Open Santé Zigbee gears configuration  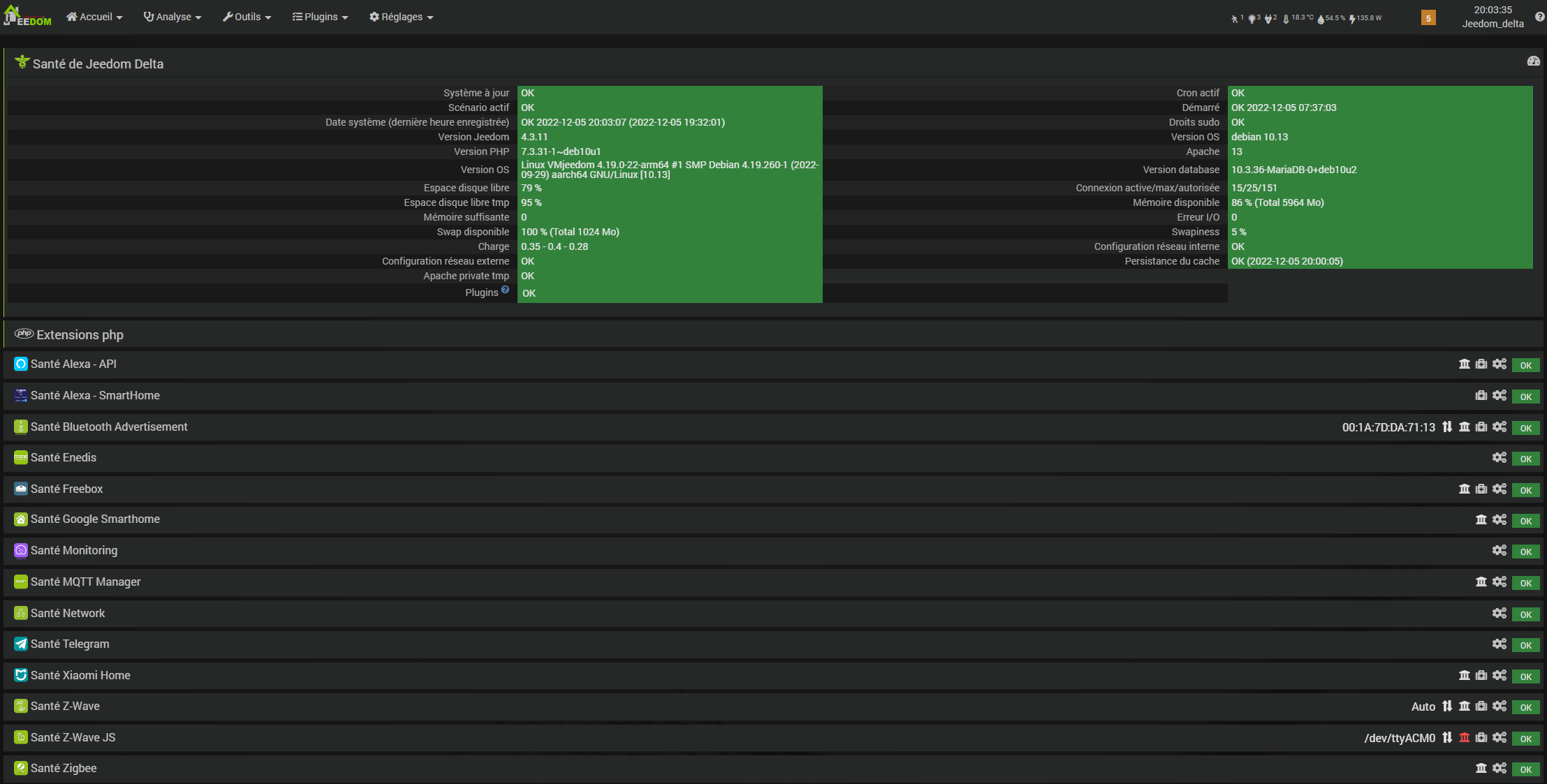click(x=1500, y=768)
